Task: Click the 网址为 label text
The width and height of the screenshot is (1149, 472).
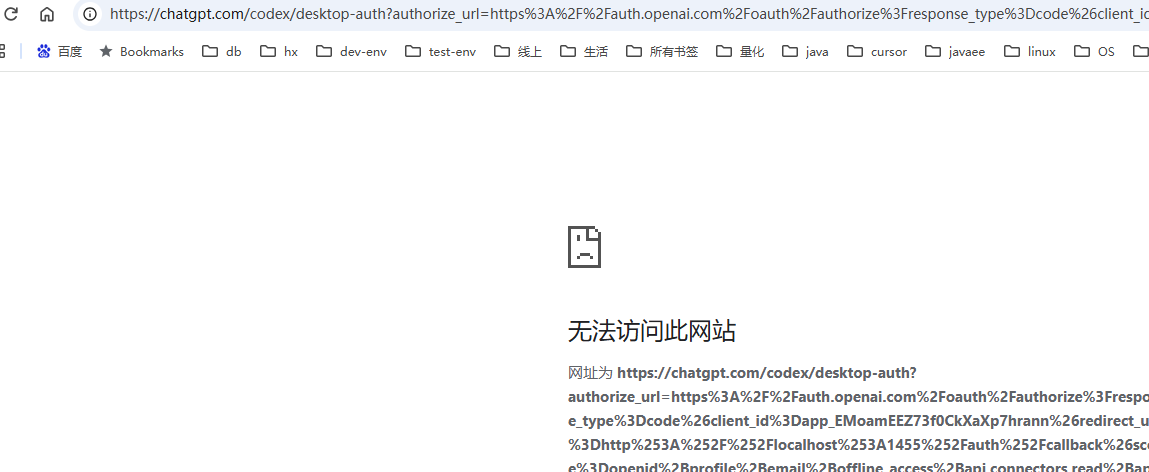Action: point(590,373)
